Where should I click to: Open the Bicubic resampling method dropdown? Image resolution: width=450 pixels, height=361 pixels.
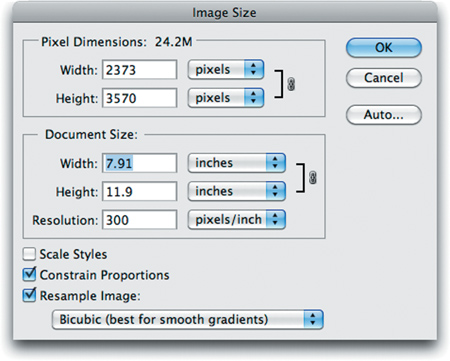point(188,319)
